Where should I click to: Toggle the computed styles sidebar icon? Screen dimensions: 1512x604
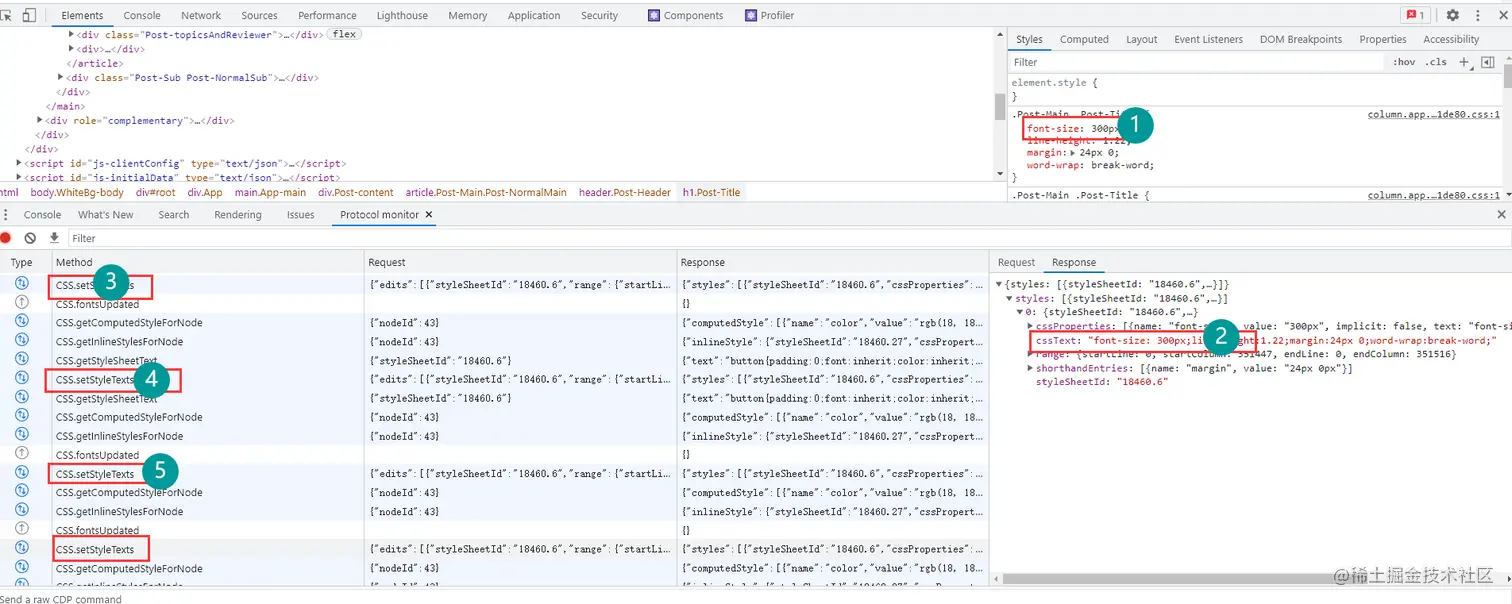tap(1487, 62)
